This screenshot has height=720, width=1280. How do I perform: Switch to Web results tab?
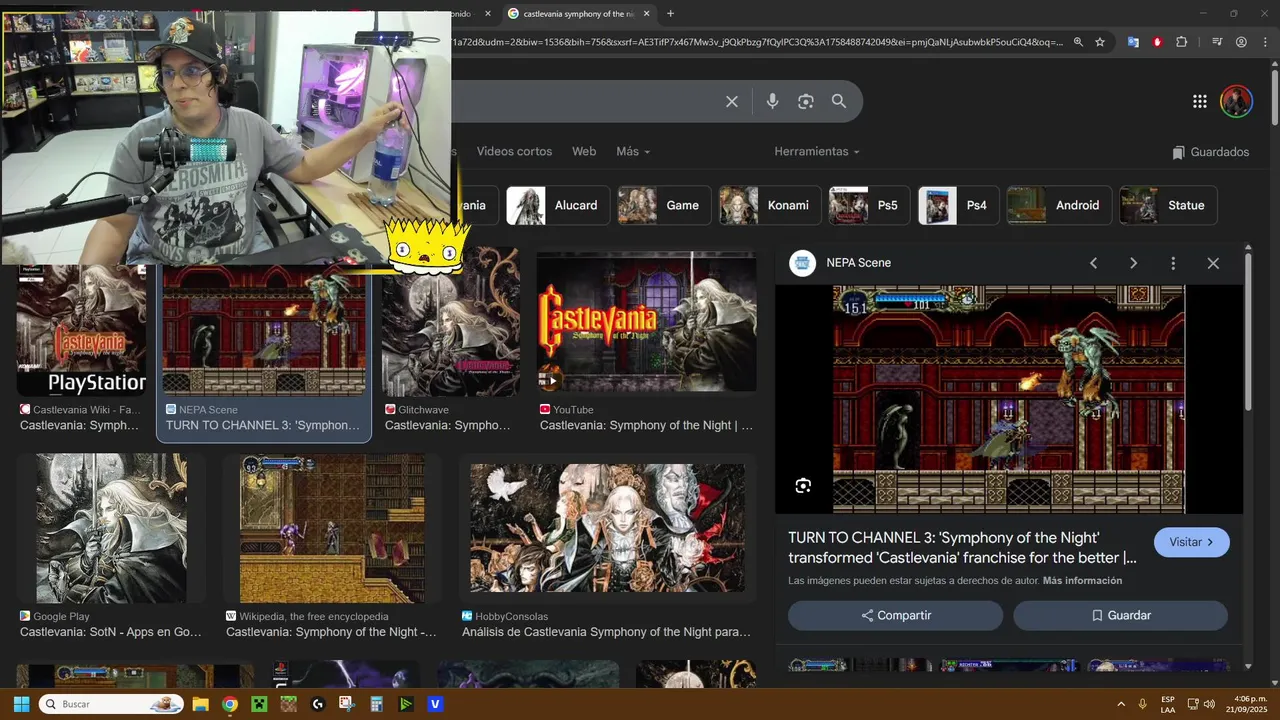584,151
